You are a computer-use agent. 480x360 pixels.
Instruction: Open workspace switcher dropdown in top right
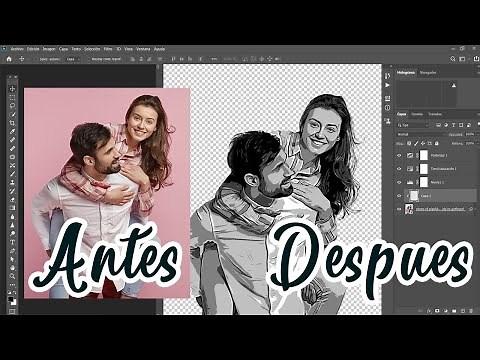pyautogui.click(x=463, y=59)
